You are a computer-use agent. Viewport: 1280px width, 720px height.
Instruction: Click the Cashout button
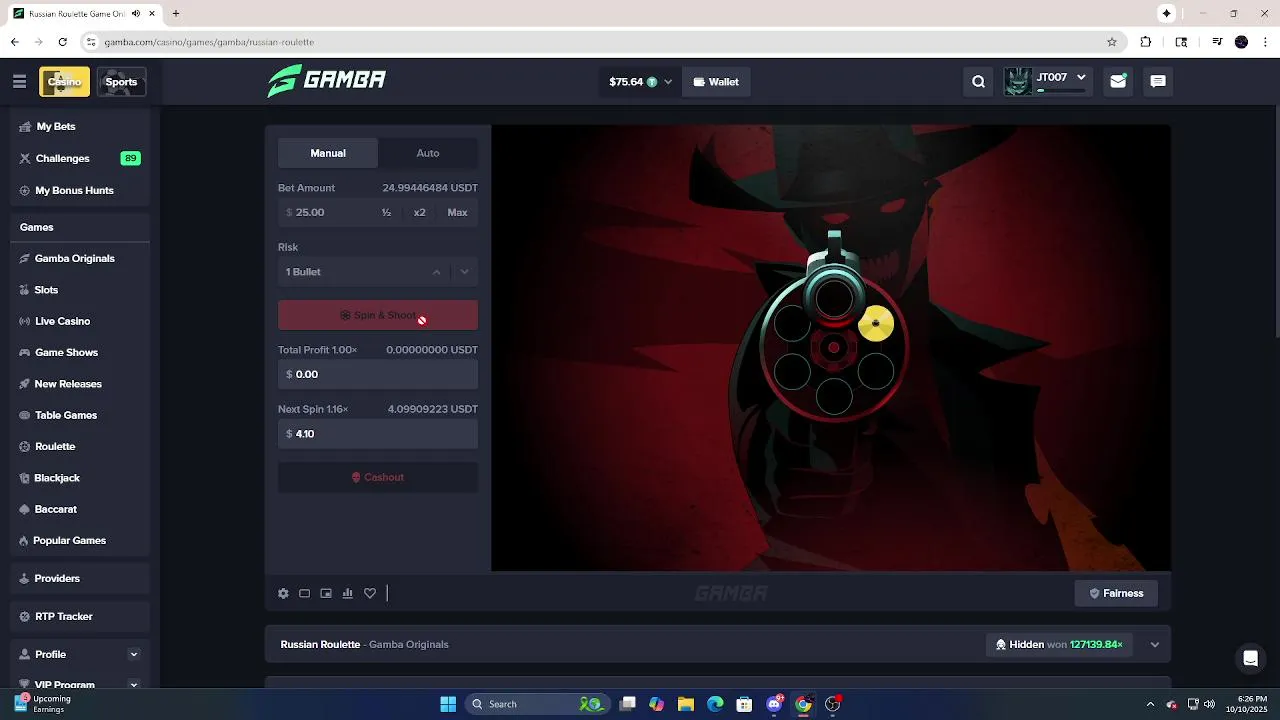pos(378,477)
